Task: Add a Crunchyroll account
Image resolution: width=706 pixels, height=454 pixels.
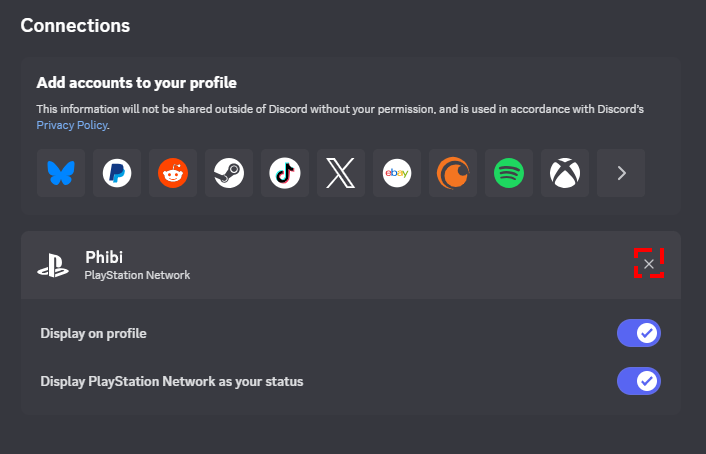Action: [453, 174]
